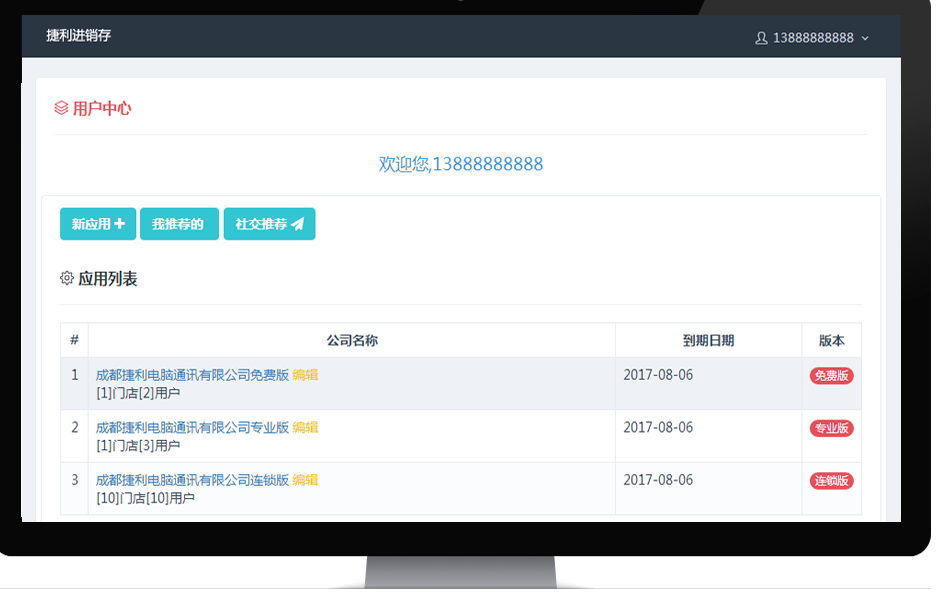Click the 到期日期 column header
The width and height of the screenshot is (940, 604).
pos(708,340)
